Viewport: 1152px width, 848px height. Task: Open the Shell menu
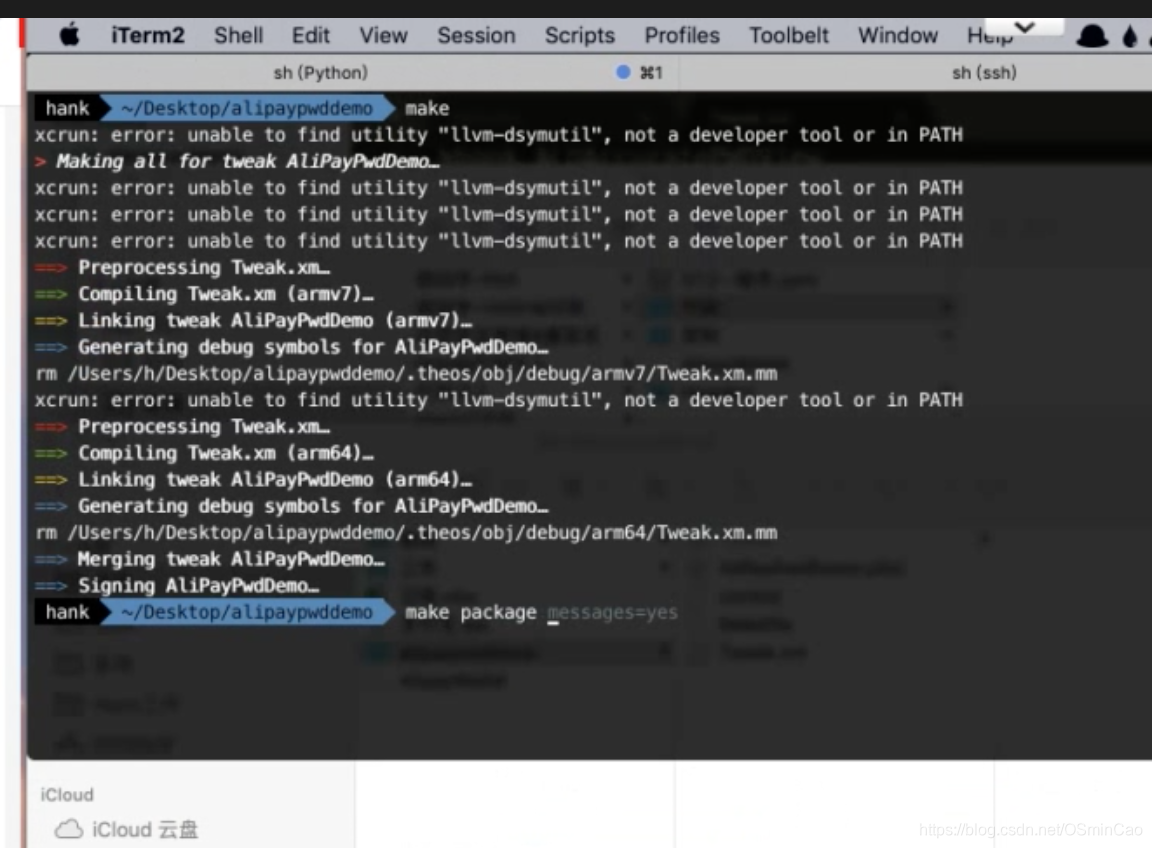tap(238, 35)
